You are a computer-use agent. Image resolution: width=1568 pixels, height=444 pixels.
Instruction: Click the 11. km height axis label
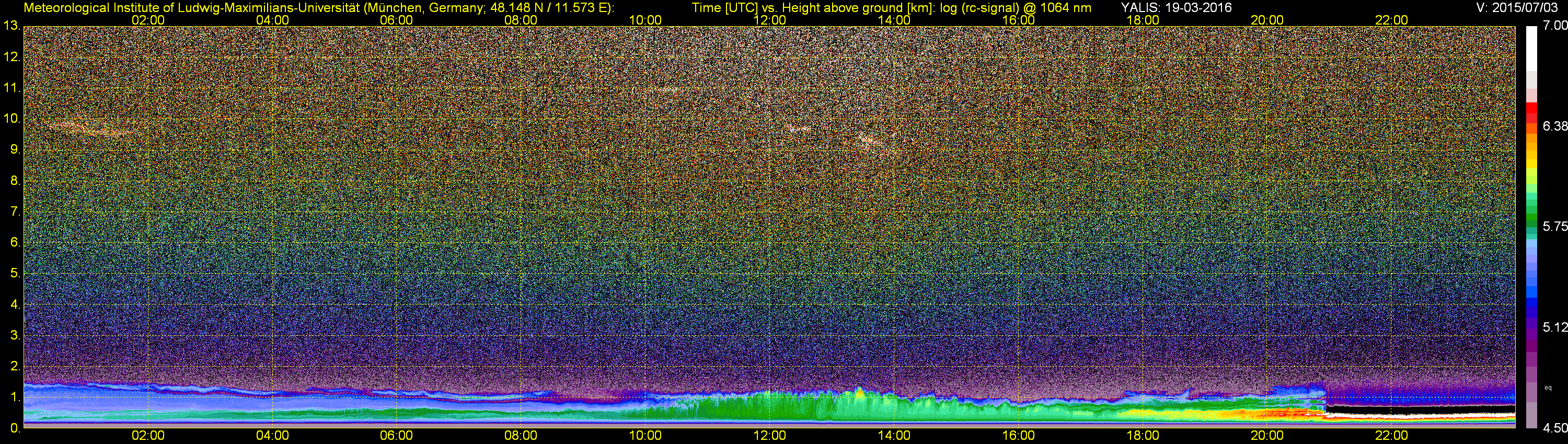[11, 88]
